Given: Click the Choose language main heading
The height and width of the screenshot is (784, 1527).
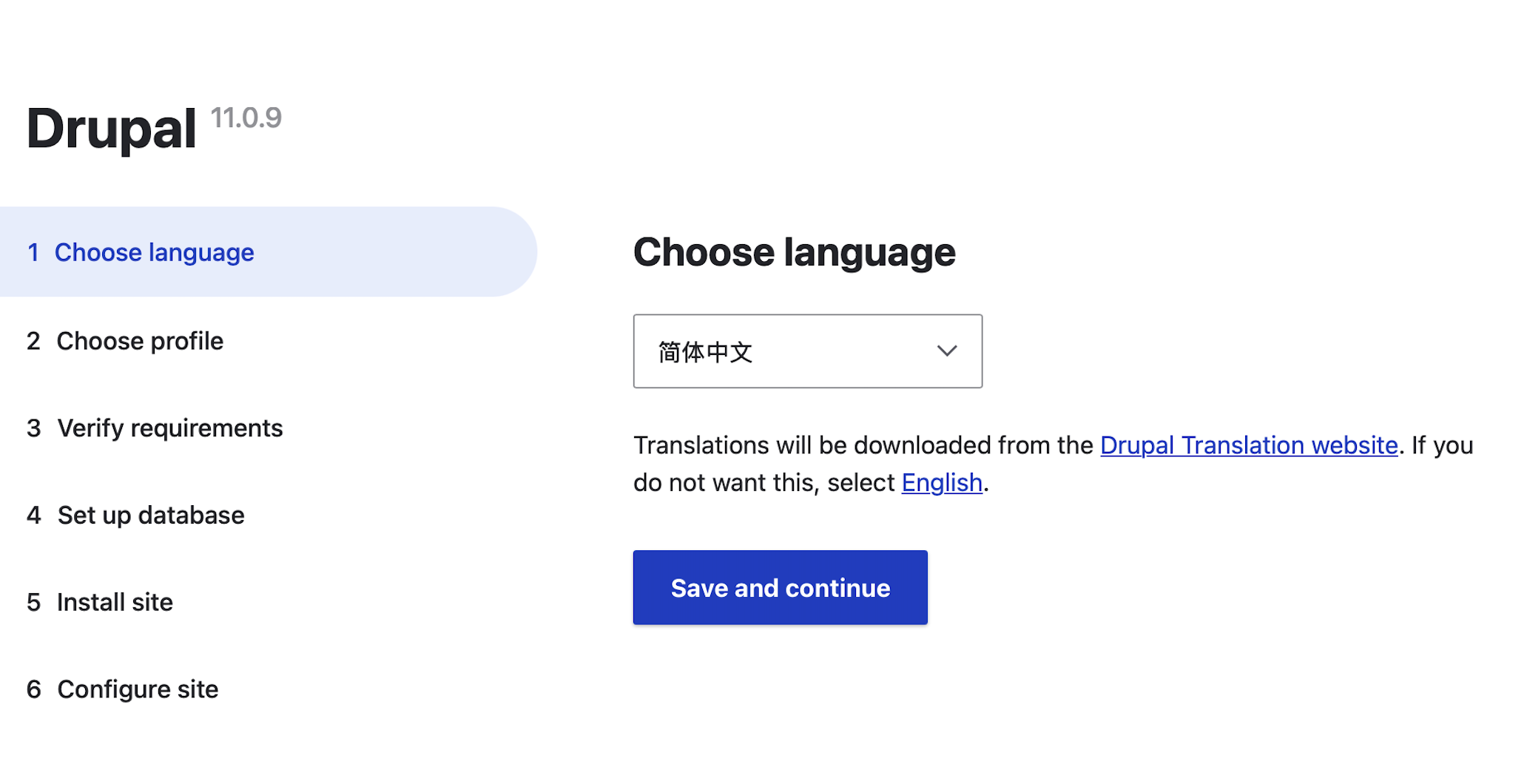Looking at the screenshot, I should (794, 252).
